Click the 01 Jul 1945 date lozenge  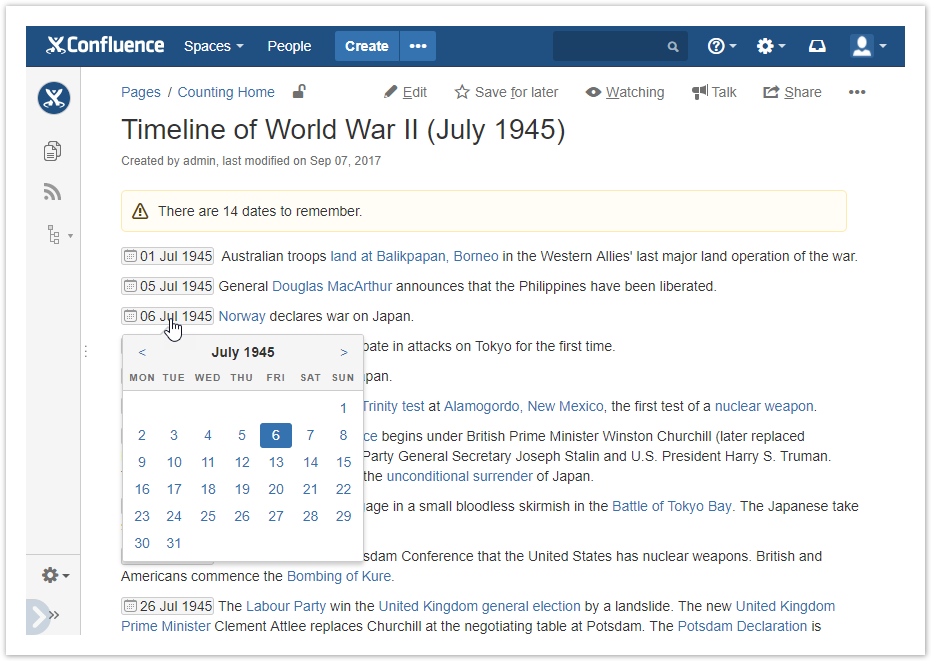167,256
